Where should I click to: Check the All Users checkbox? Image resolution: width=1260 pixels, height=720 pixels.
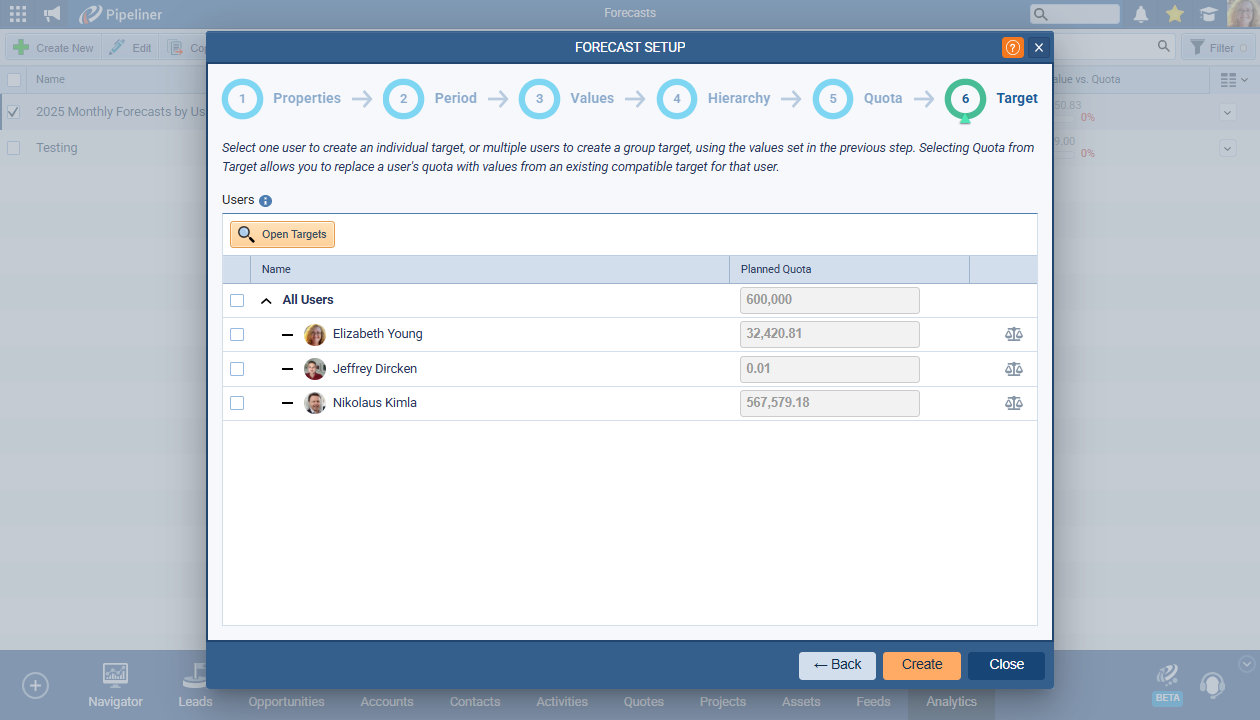point(237,301)
